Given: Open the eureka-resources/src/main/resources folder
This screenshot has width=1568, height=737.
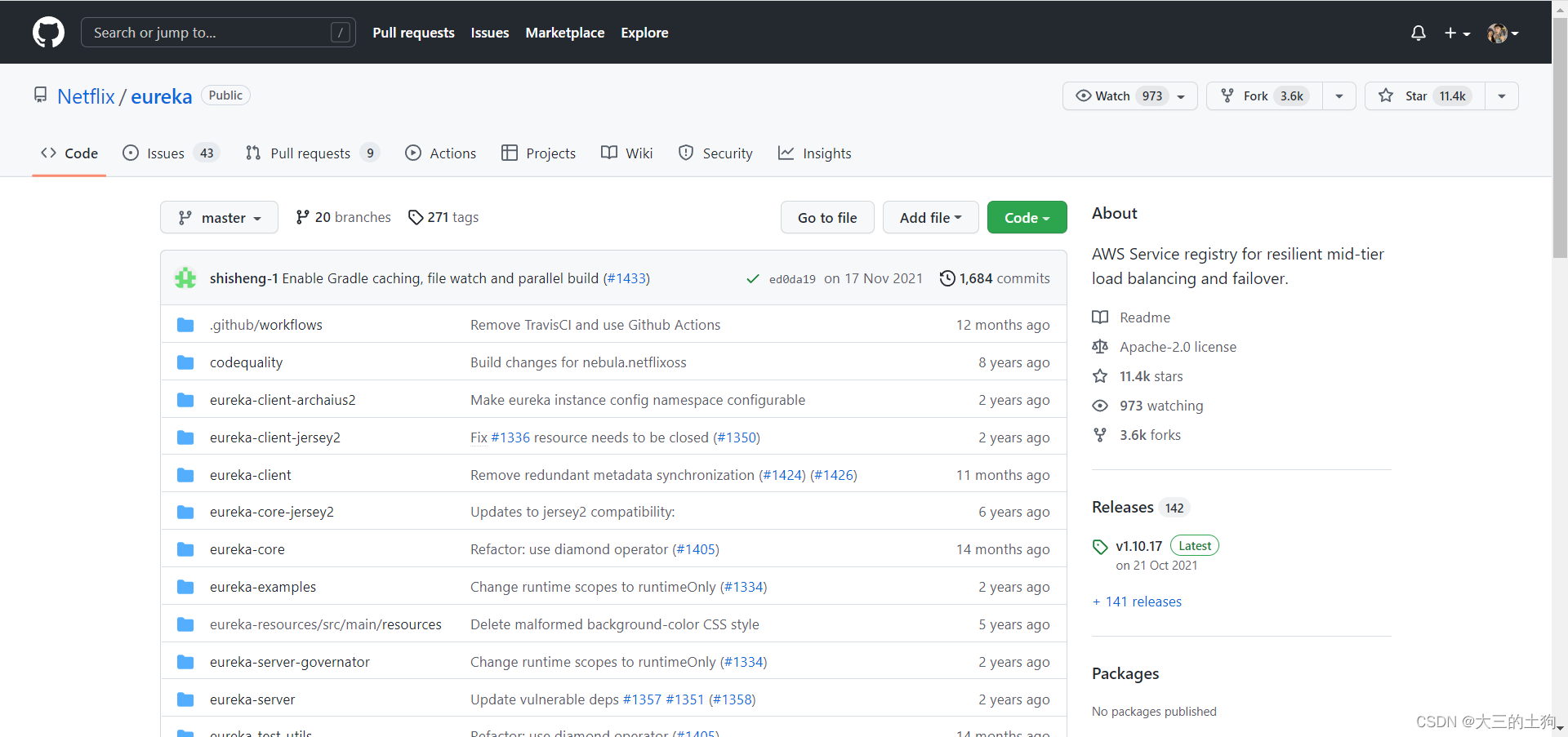Looking at the screenshot, I should click(326, 624).
